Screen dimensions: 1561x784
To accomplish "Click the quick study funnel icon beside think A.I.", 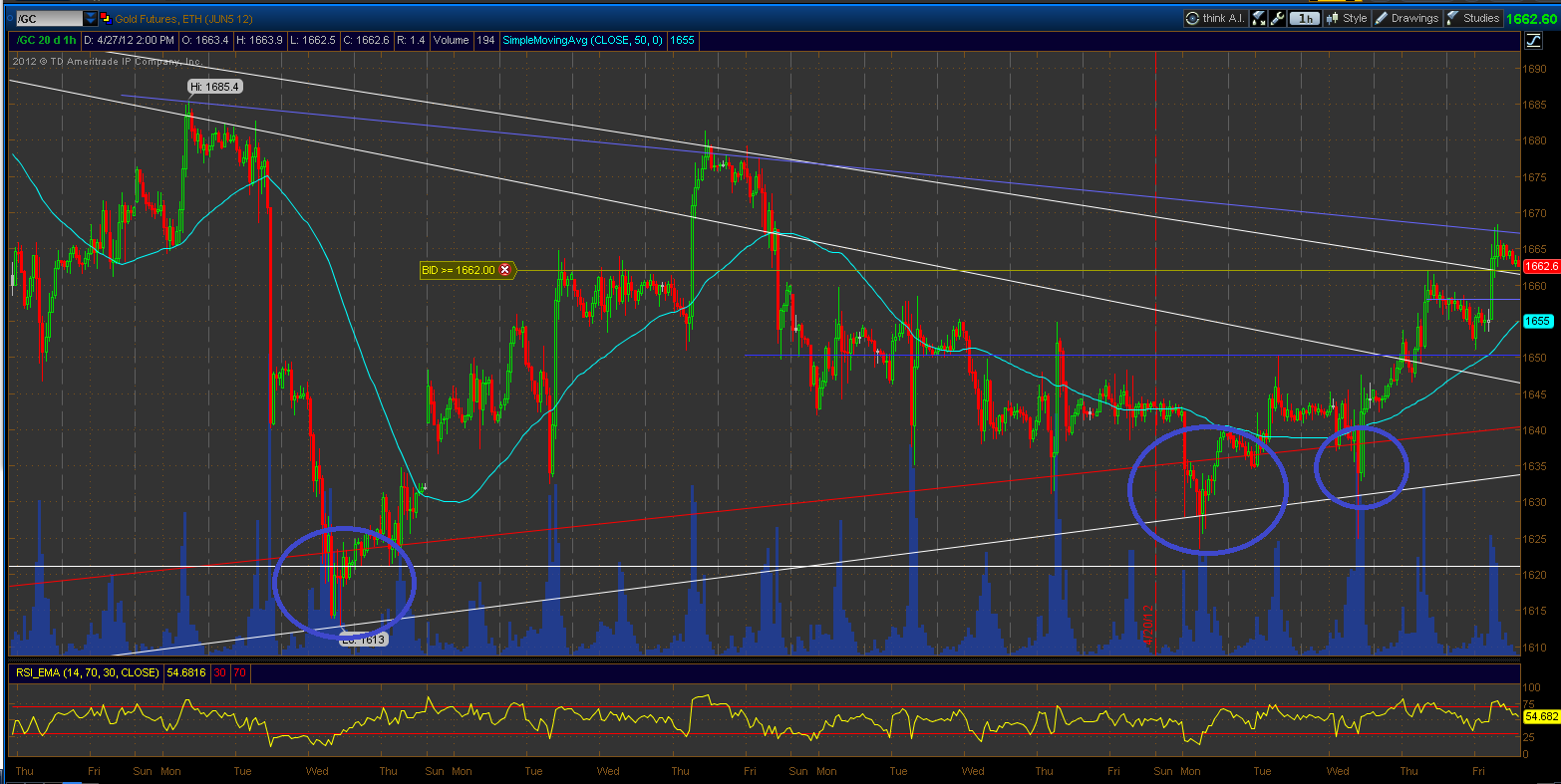I will tap(1258, 18).
